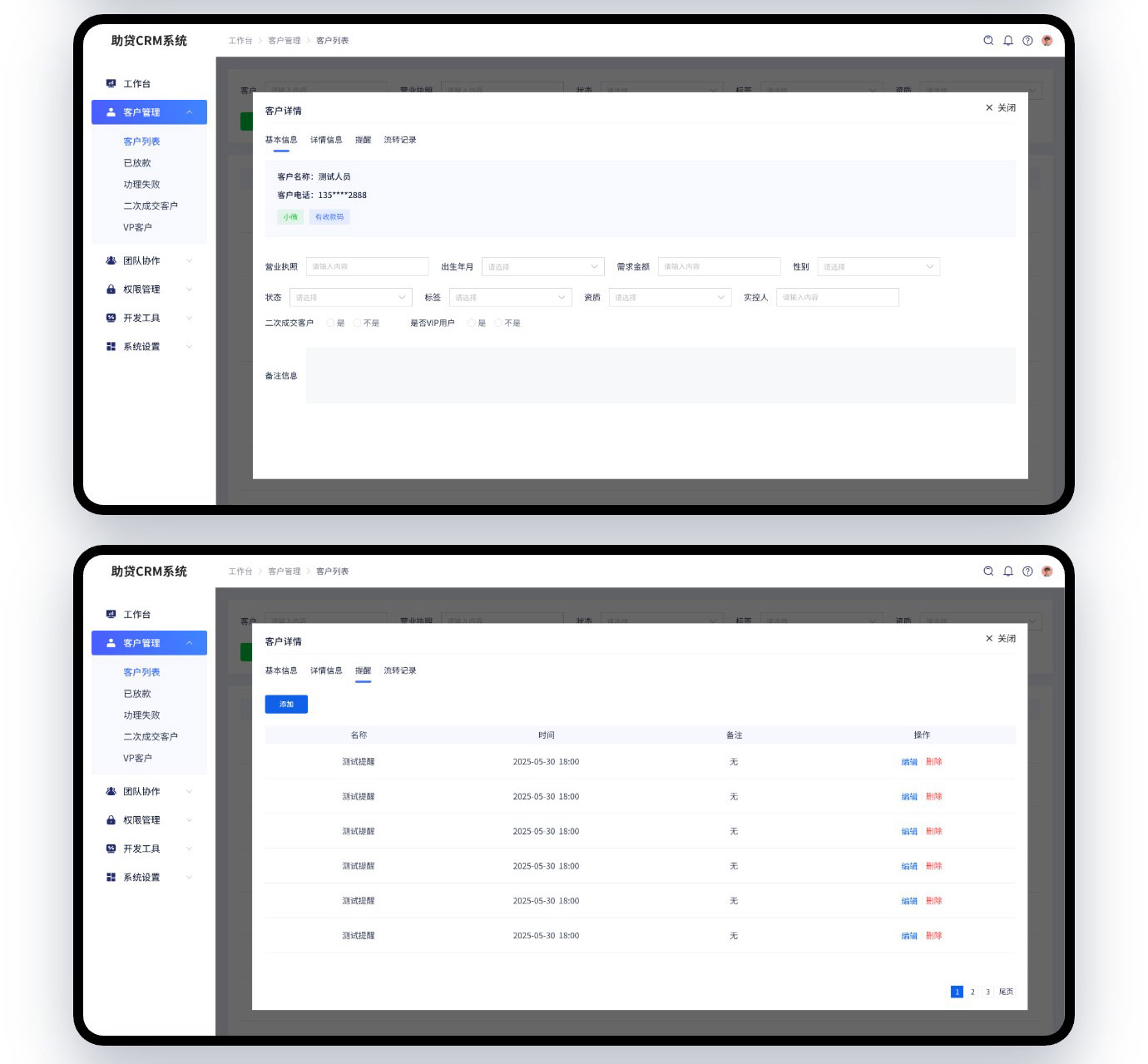Click the 系统设置 grid icon in the lower sidebar
This screenshot has width=1148, height=1064.
point(111,877)
